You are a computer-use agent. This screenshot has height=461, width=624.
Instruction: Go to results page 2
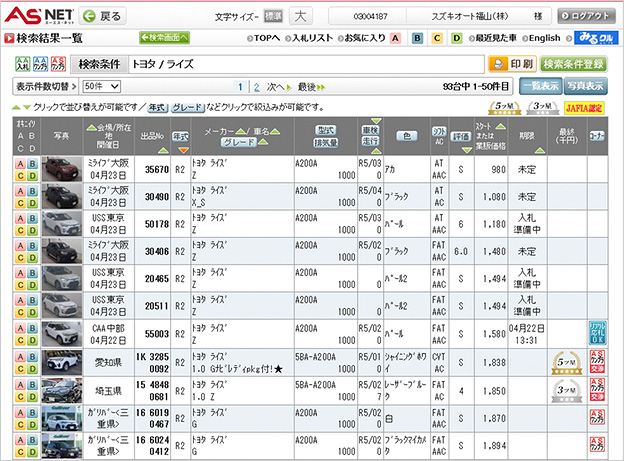256,87
